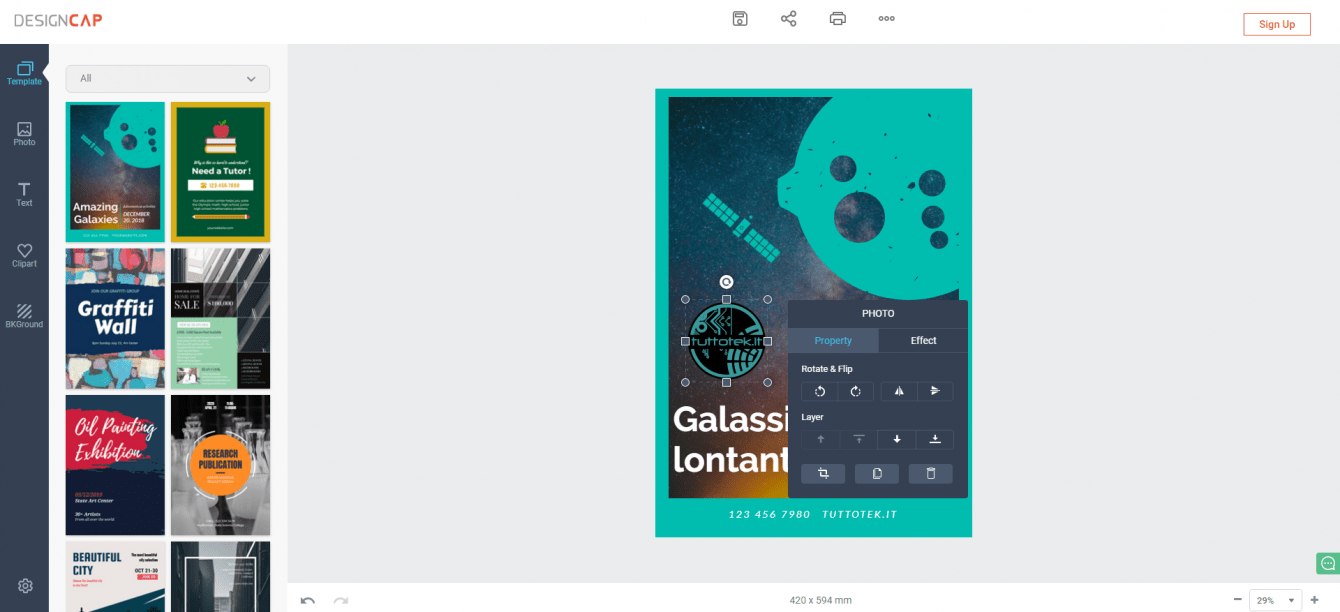Screen dimensions: 1340x612
Task: Click the print icon
Action: pos(838,19)
